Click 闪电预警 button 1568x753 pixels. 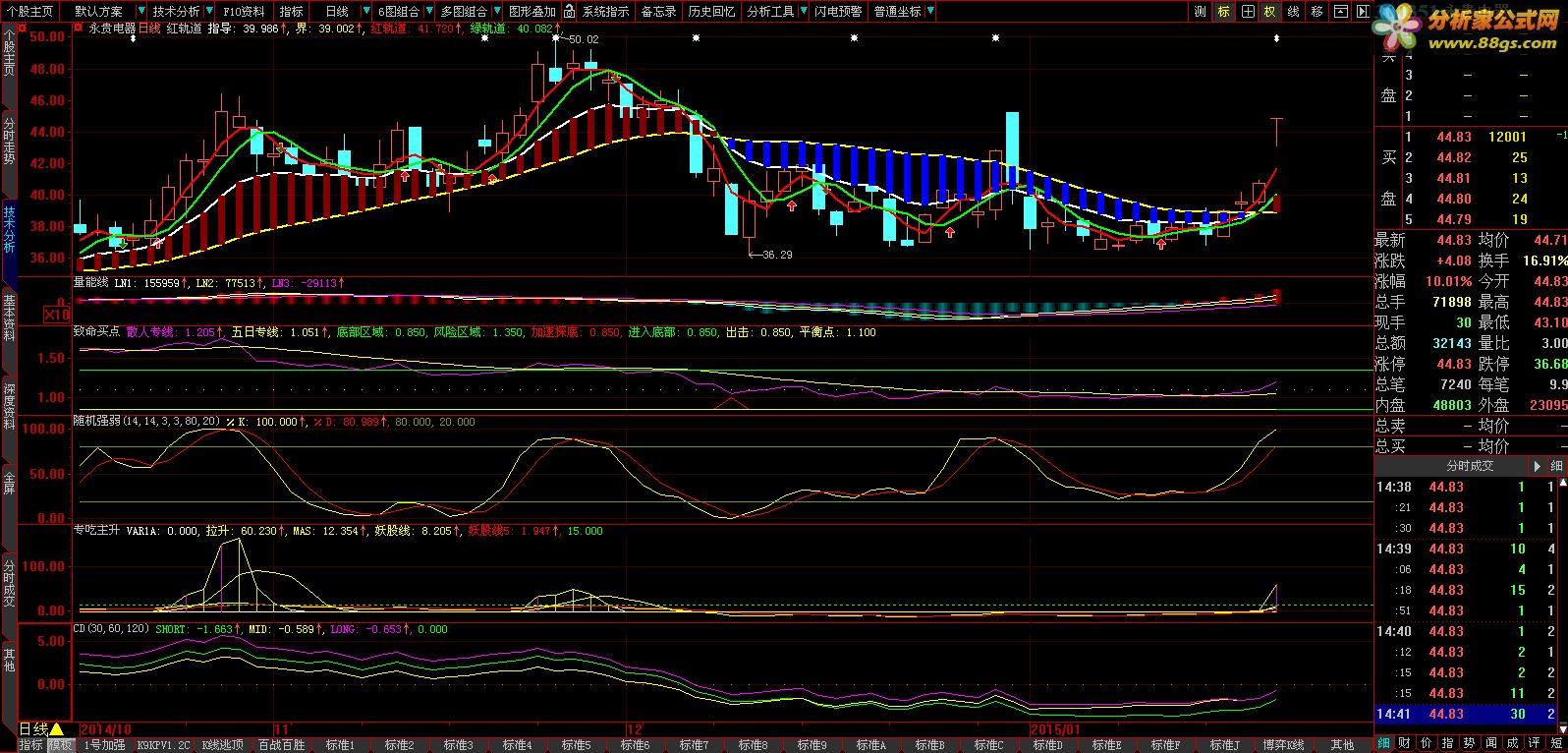tap(838, 12)
